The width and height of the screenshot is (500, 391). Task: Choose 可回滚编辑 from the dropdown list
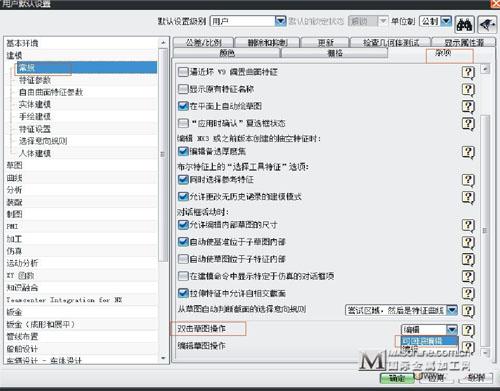pos(429,341)
